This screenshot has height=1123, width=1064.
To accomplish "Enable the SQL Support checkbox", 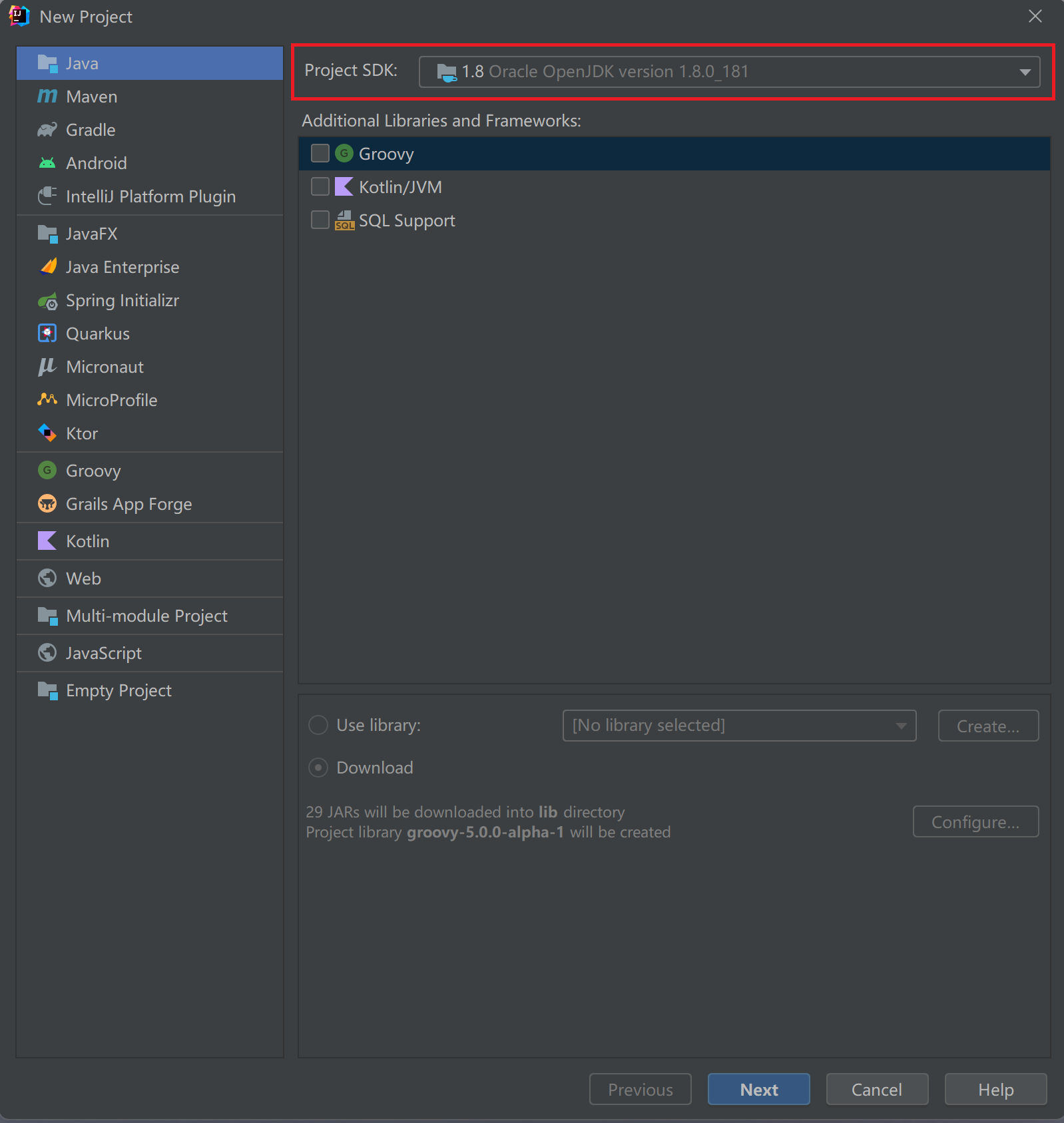I will click(320, 220).
